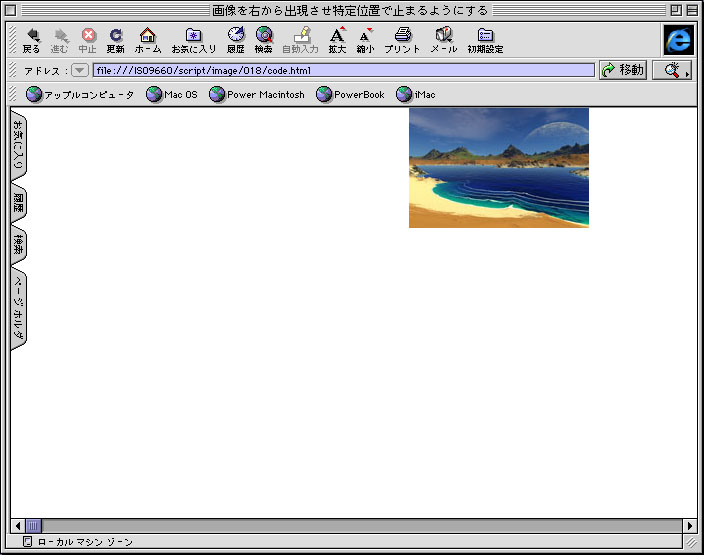Open the アップルコンピュータ favorites link
The image size is (704, 555).
pyautogui.click(x=79, y=95)
